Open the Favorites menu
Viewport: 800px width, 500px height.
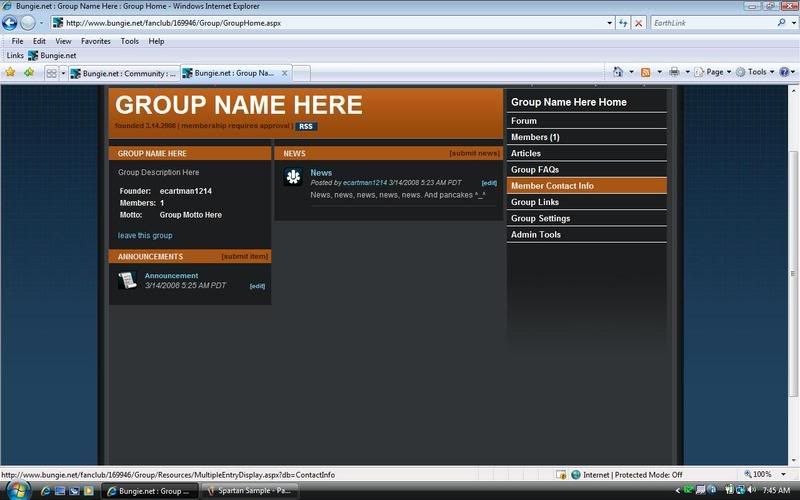click(x=96, y=41)
